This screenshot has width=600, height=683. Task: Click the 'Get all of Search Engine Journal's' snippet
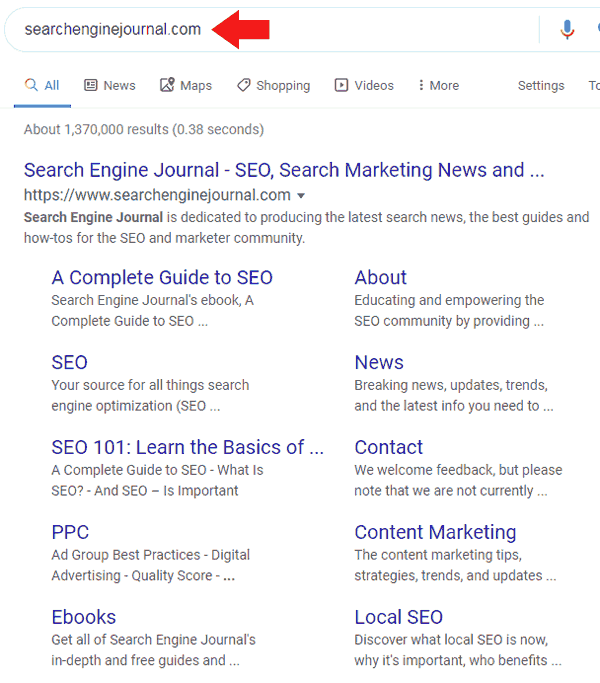[153, 650]
